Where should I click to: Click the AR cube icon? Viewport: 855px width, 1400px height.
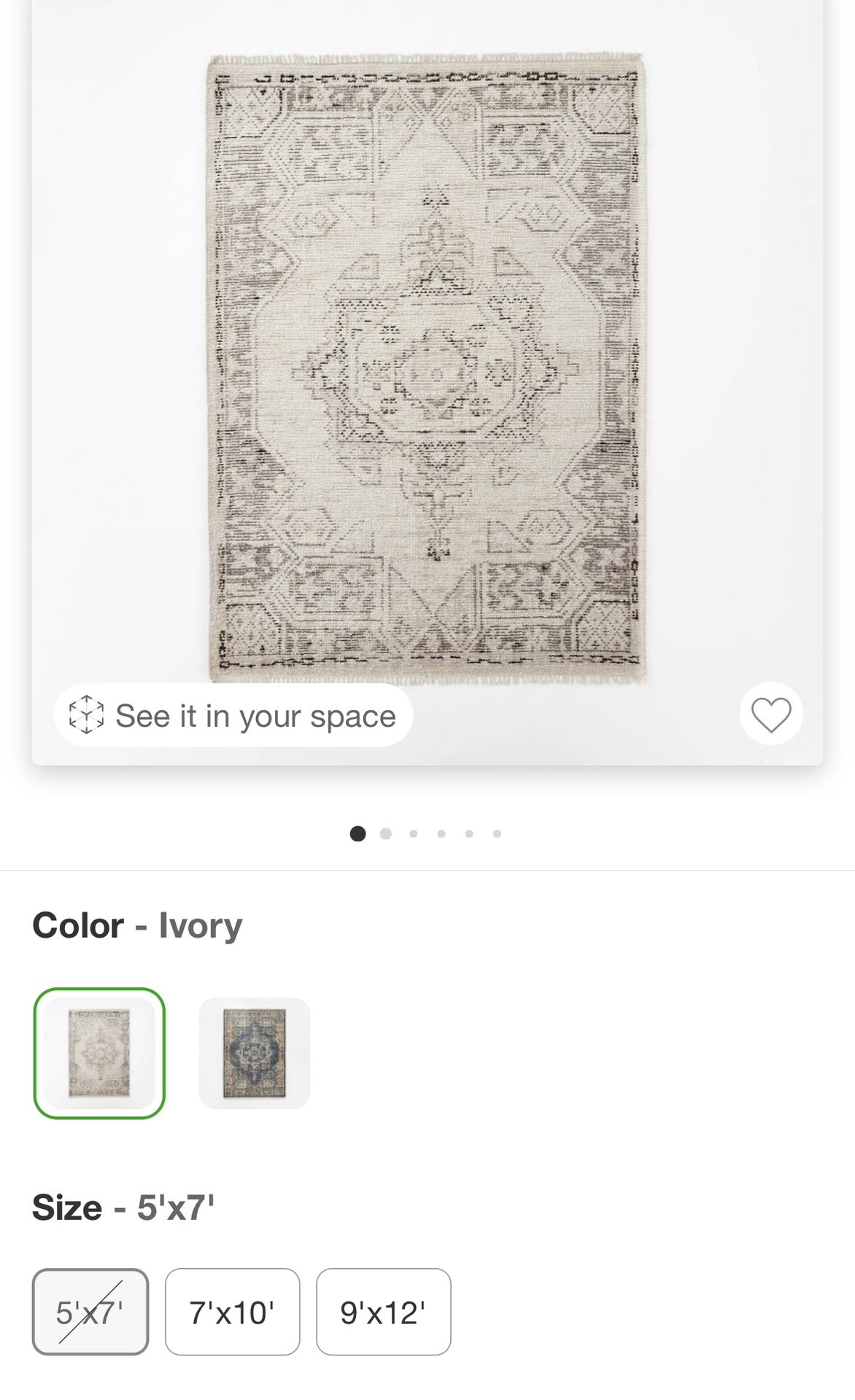click(x=86, y=715)
